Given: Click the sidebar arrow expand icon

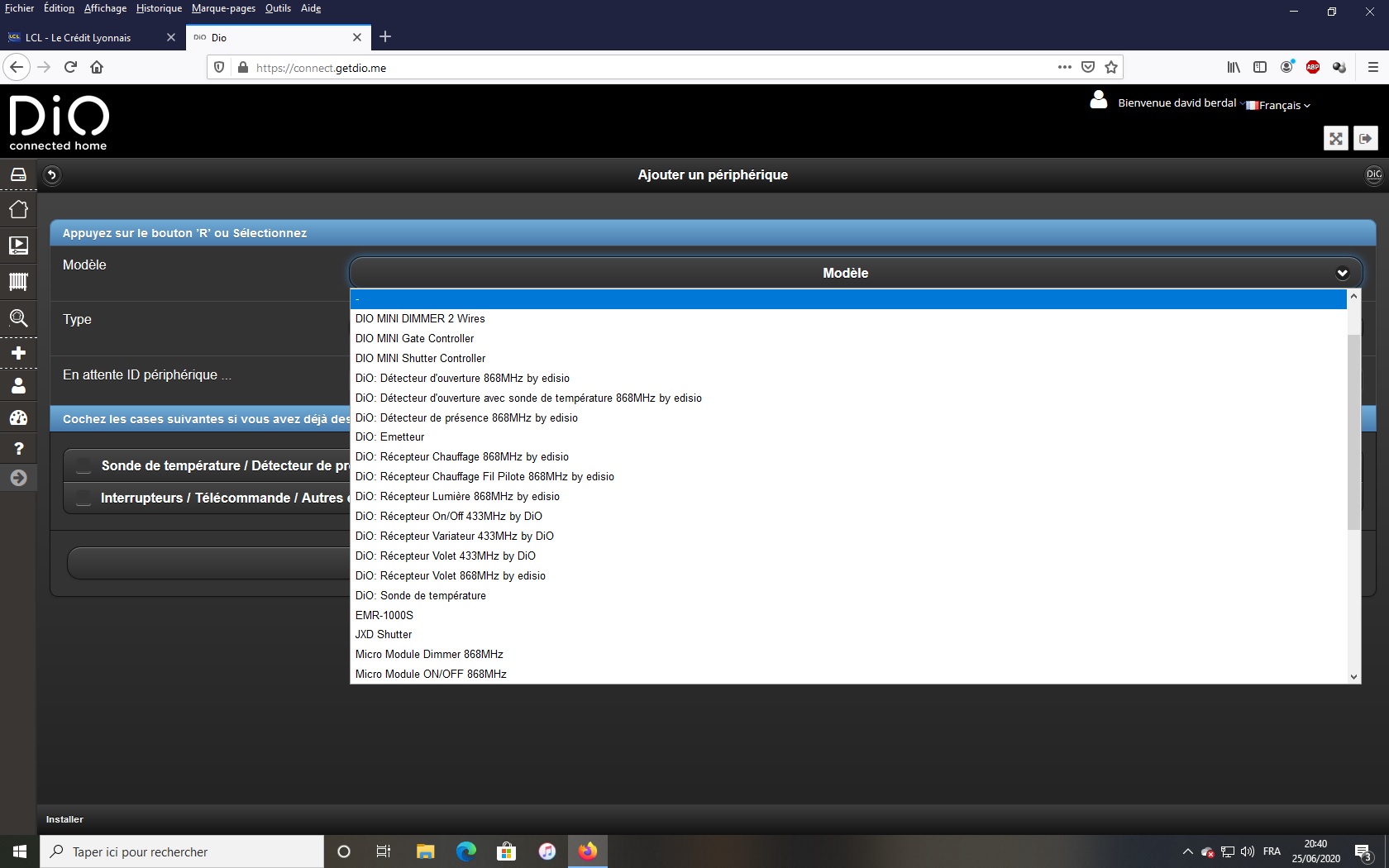Looking at the screenshot, I should click(18, 478).
